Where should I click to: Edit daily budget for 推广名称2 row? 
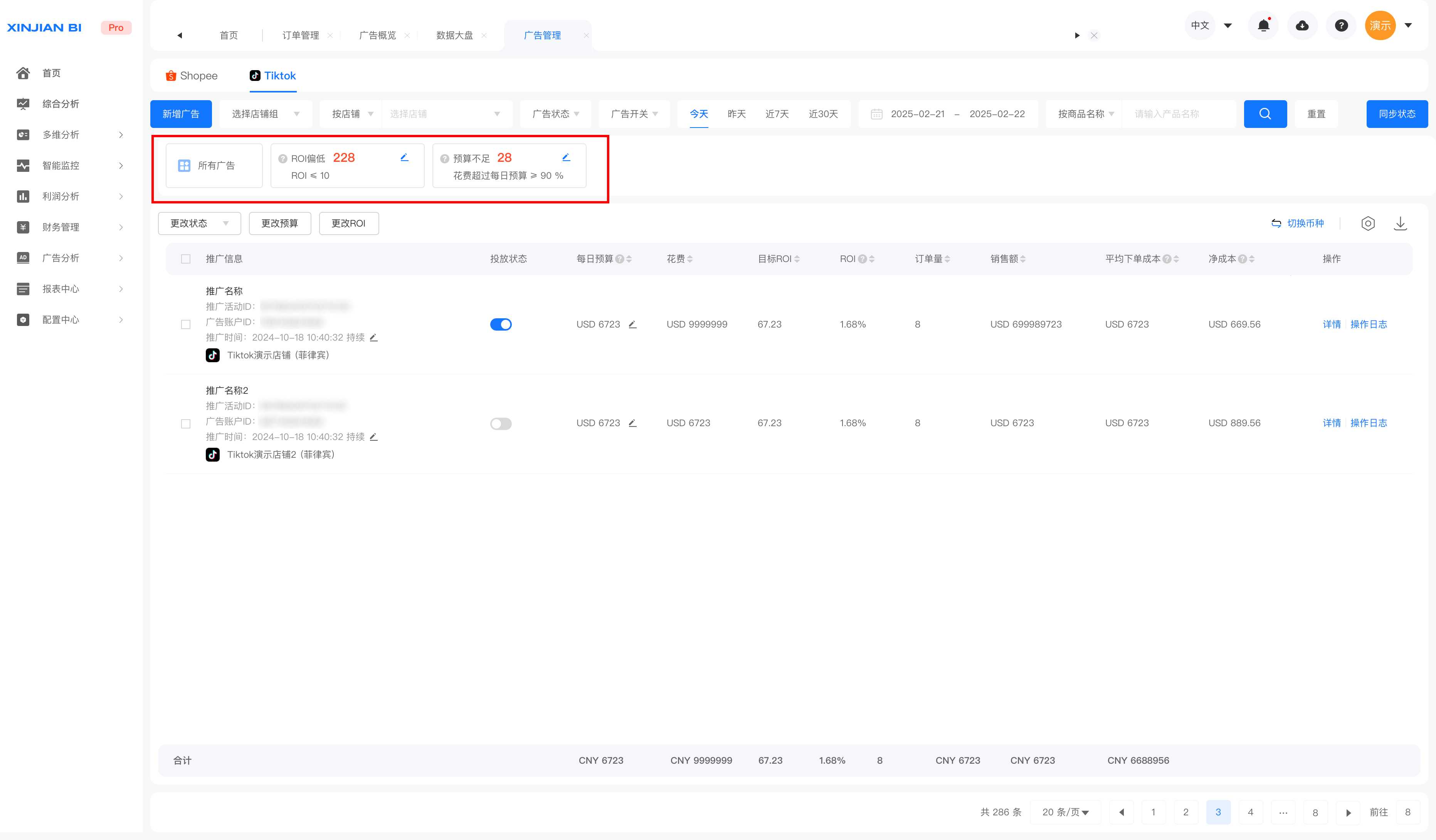tap(632, 423)
